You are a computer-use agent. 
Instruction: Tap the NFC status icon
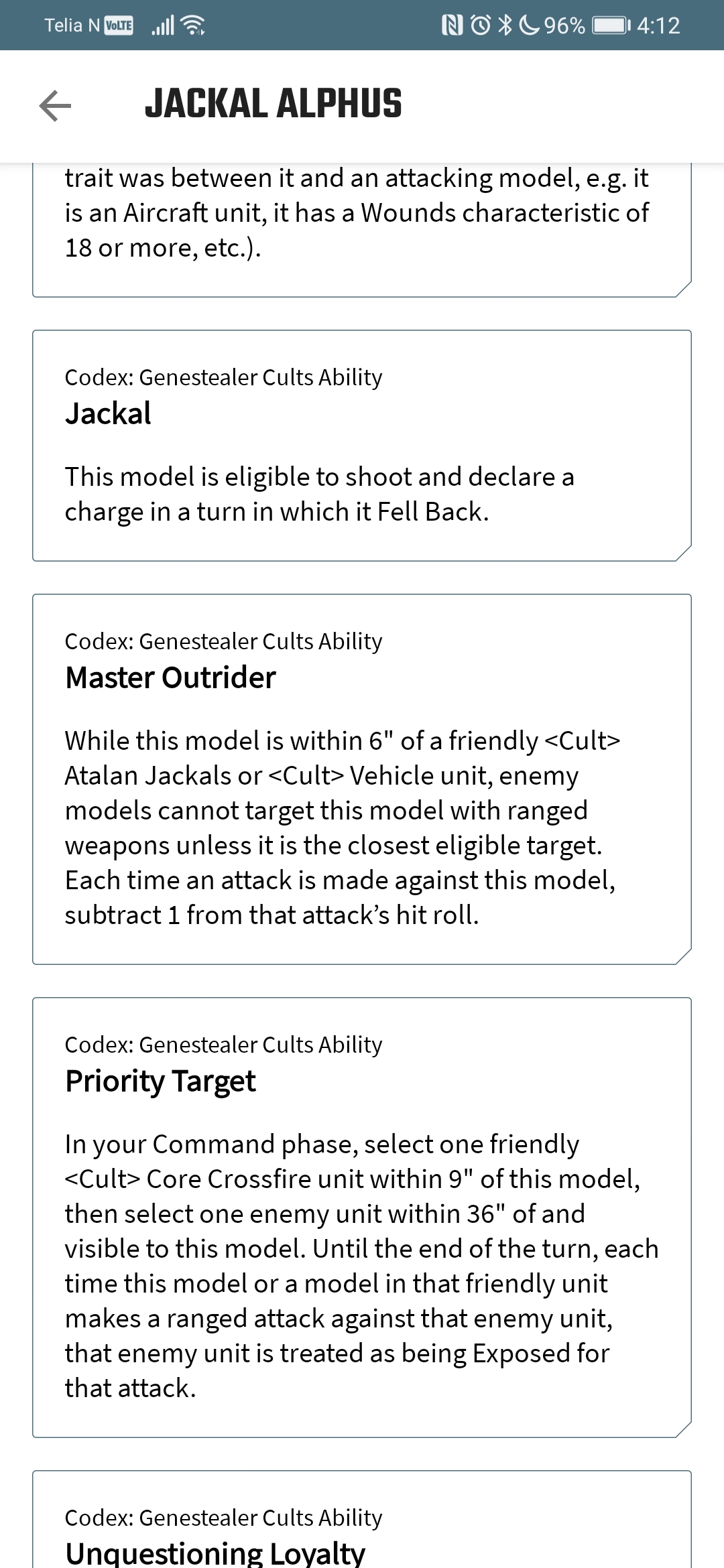click(x=452, y=25)
